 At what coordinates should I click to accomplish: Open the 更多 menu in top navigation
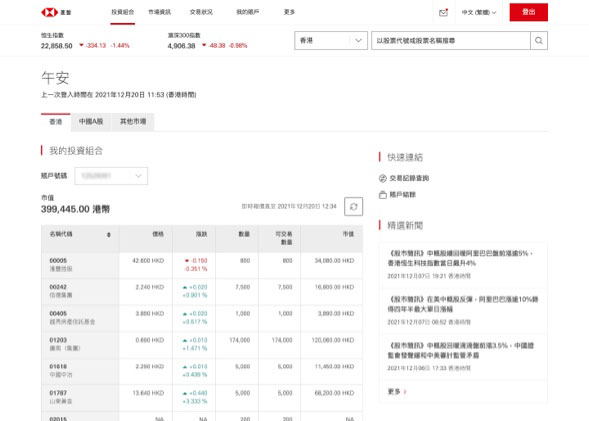[x=289, y=12]
